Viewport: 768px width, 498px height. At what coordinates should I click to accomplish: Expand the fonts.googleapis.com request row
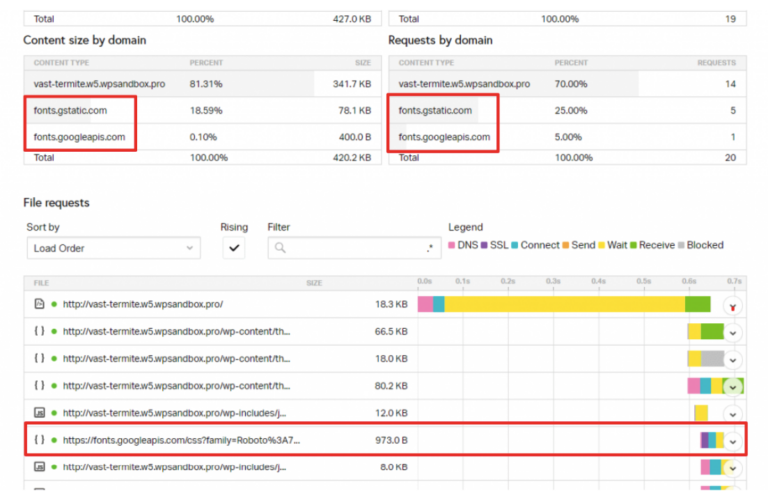pyautogui.click(x=734, y=440)
